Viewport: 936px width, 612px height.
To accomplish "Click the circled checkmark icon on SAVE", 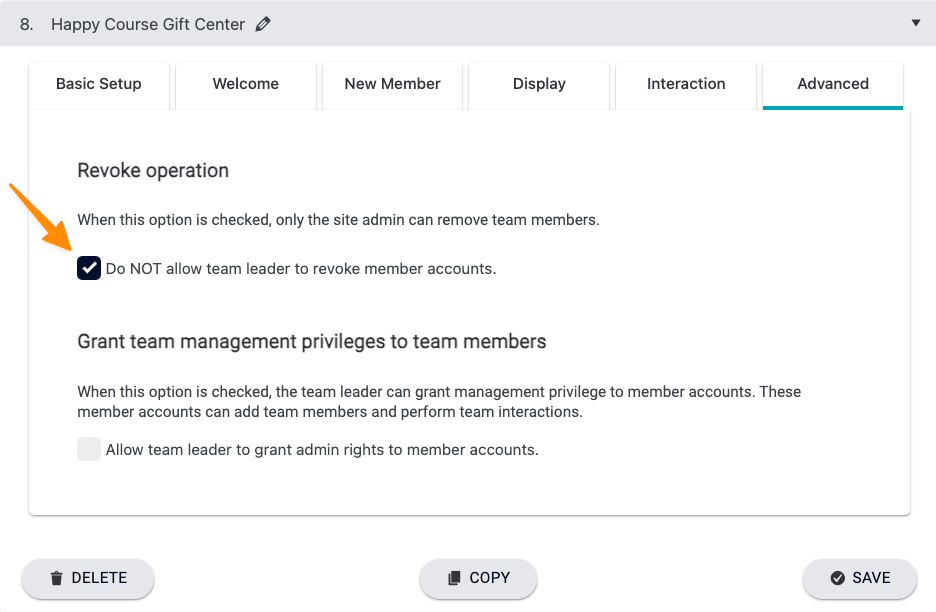I will [x=837, y=578].
